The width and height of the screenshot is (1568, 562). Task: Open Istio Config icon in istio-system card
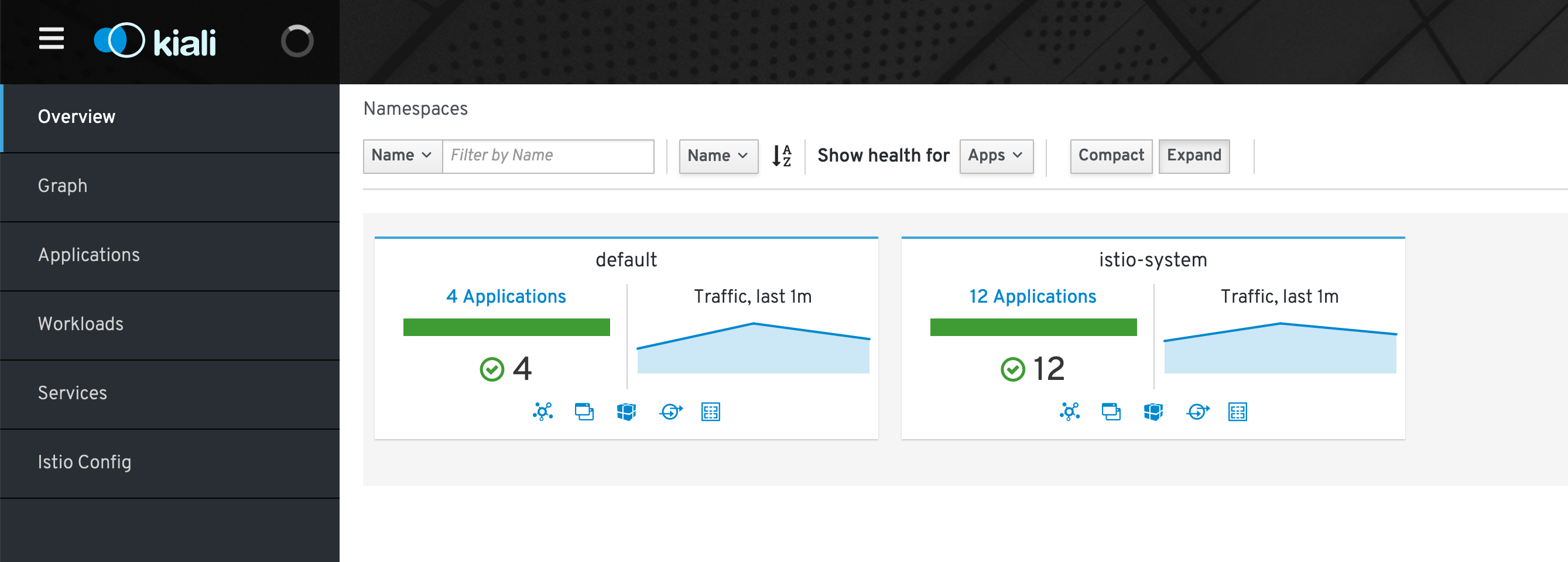[x=1237, y=412]
